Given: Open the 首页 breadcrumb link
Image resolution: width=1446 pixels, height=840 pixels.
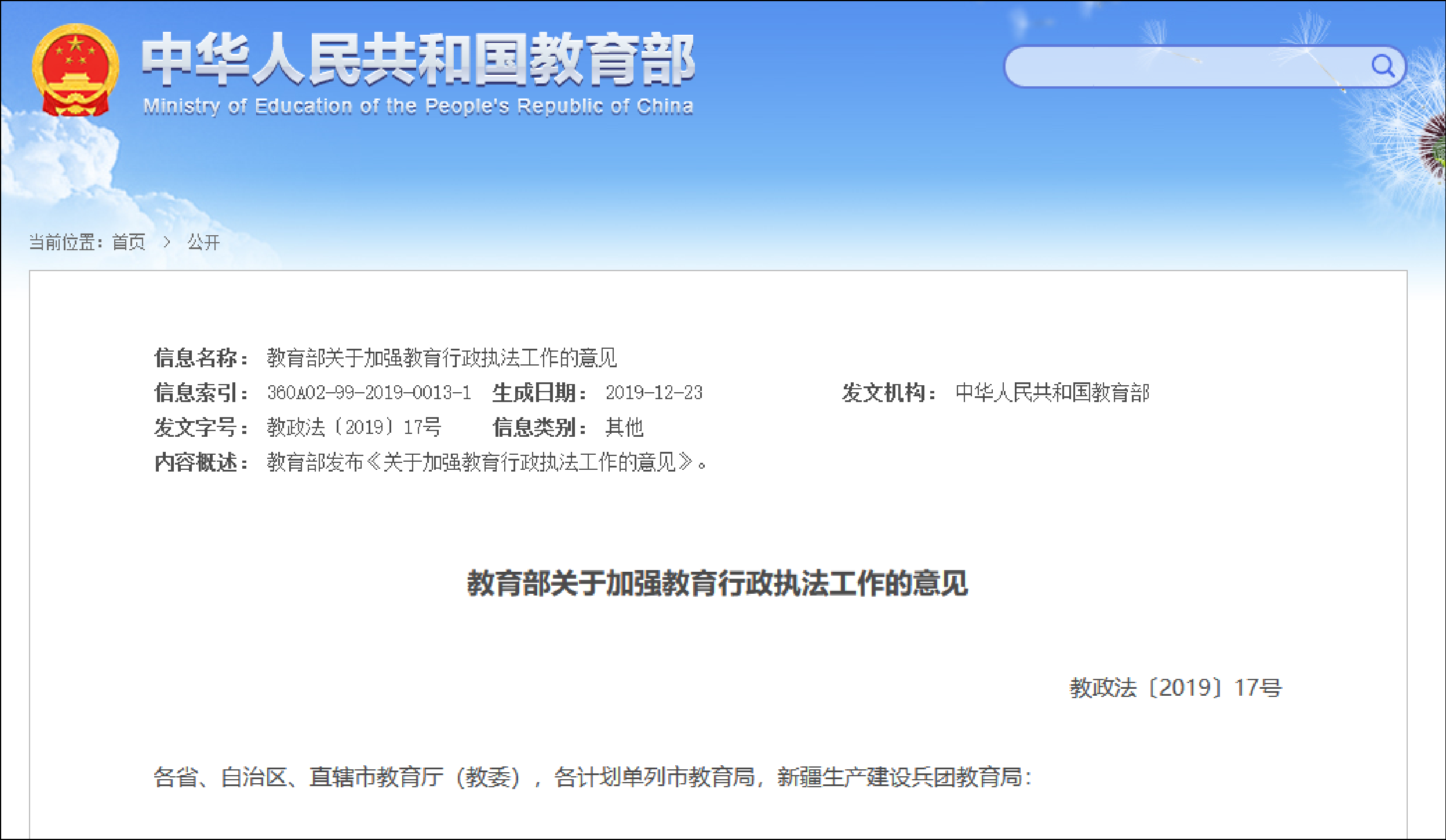Looking at the screenshot, I should point(129,242).
